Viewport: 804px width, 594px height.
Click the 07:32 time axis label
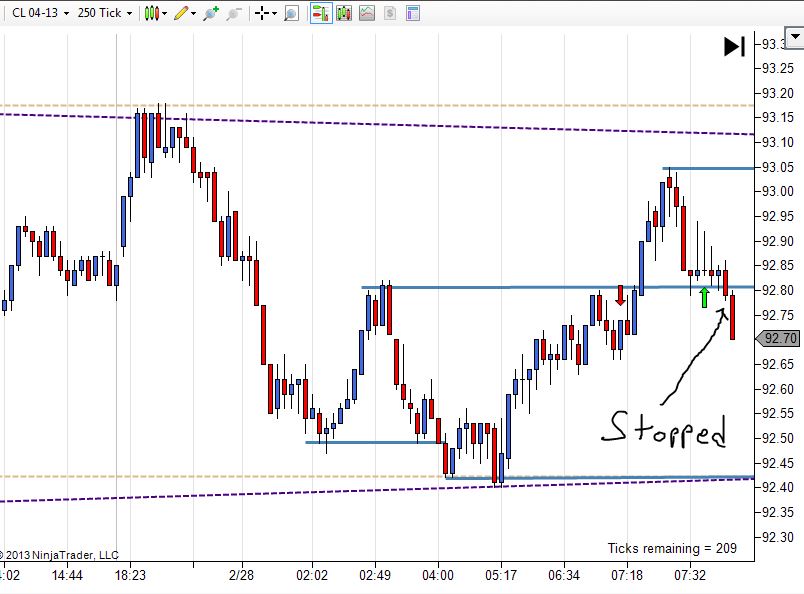[690, 575]
